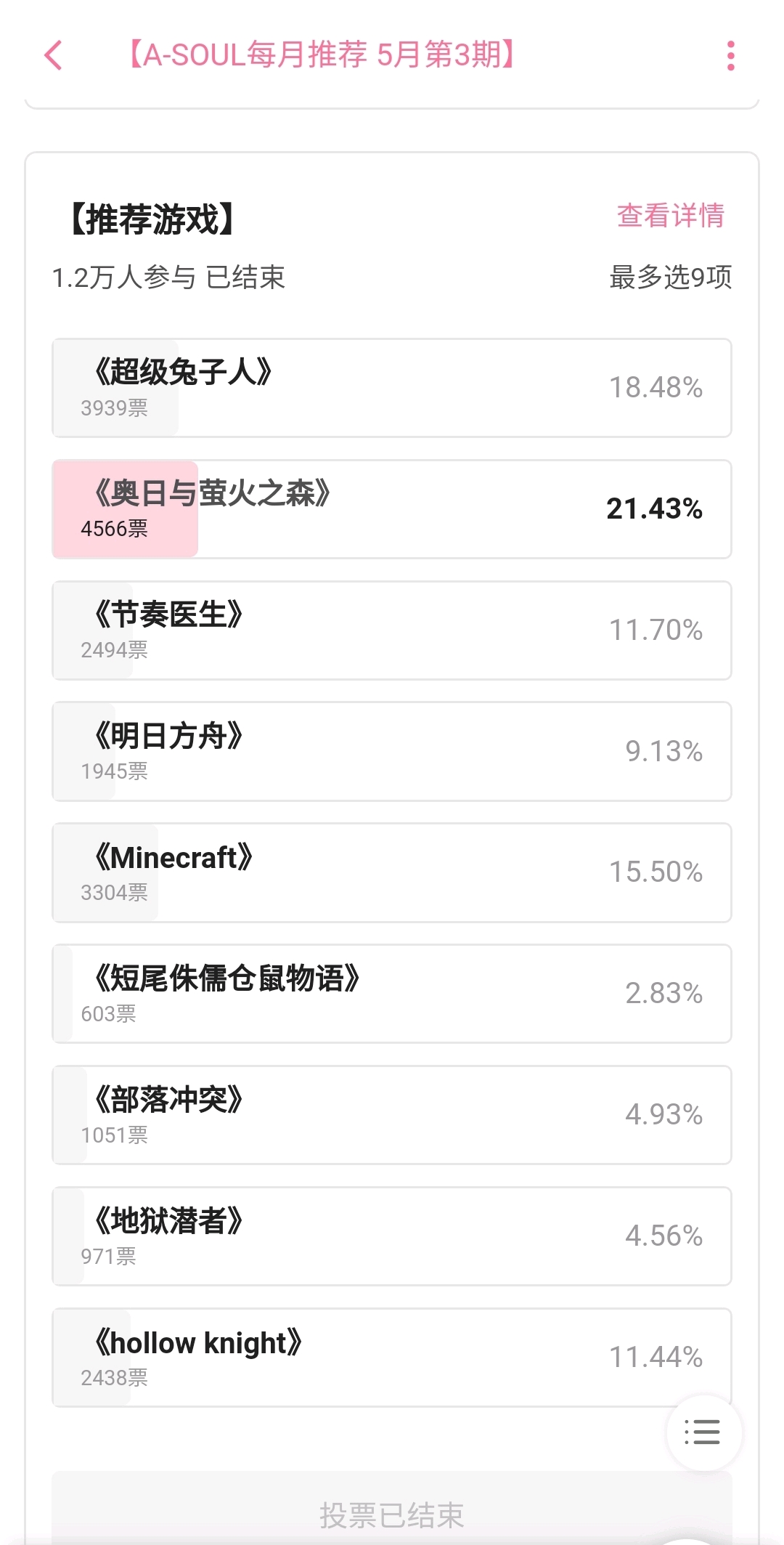Choose the 《地狱潜者》 poll entry

coord(392,1236)
